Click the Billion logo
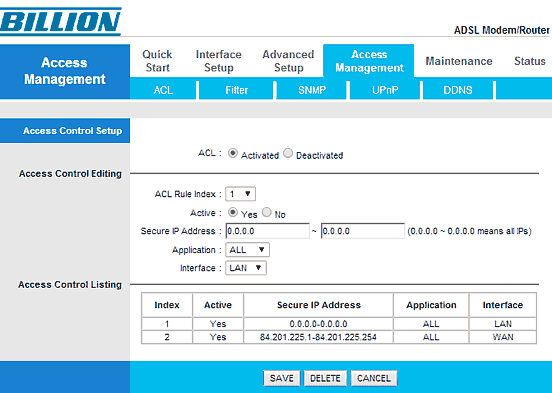 pyautogui.click(x=61, y=21)
